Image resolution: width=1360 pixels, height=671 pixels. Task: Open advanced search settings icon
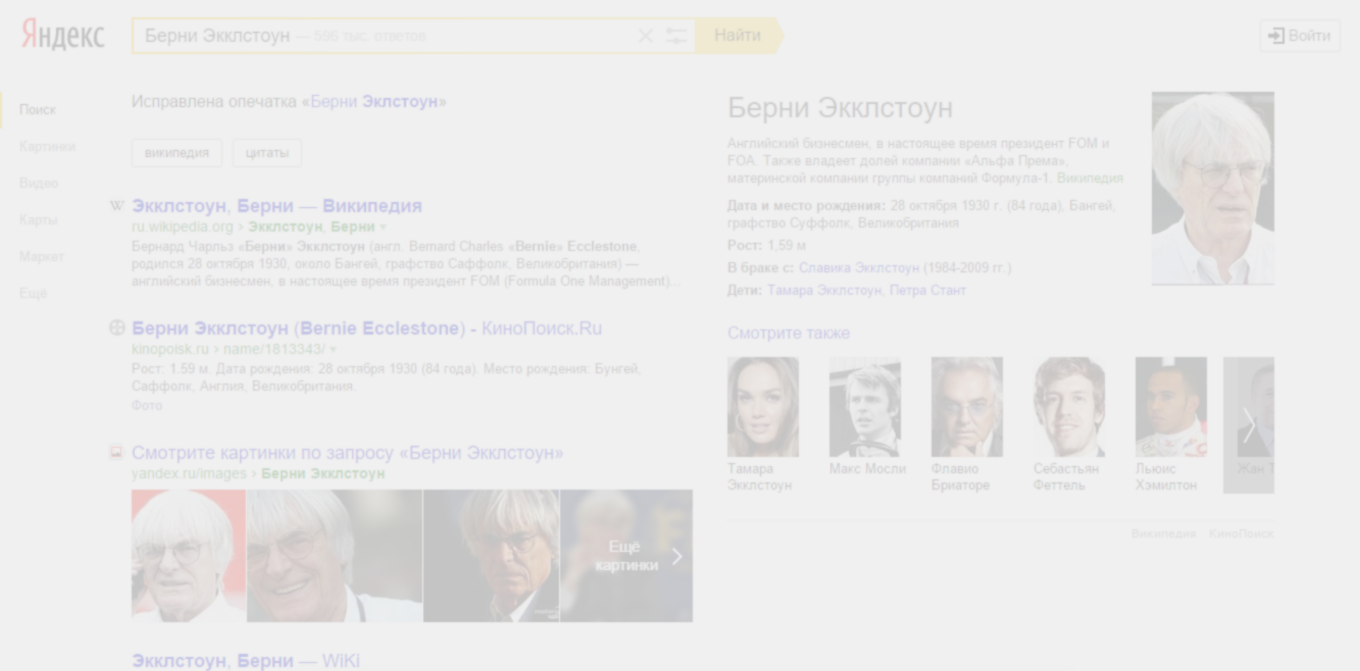(x=676, y=36)
